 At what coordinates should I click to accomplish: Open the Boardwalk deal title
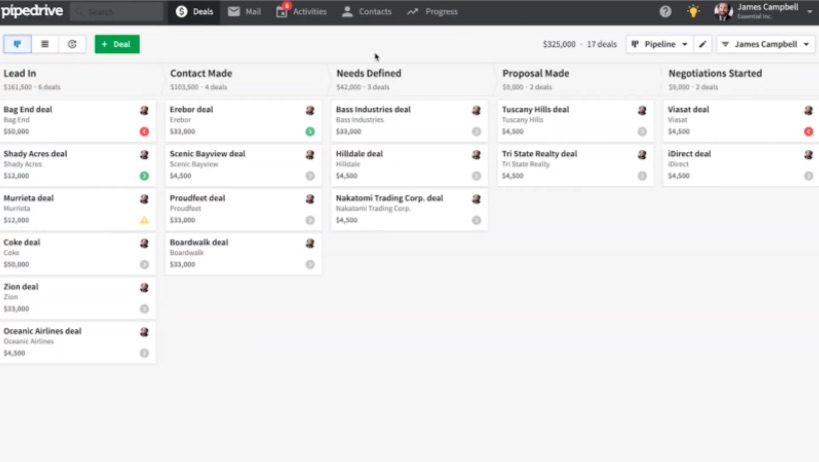point(199,243)
